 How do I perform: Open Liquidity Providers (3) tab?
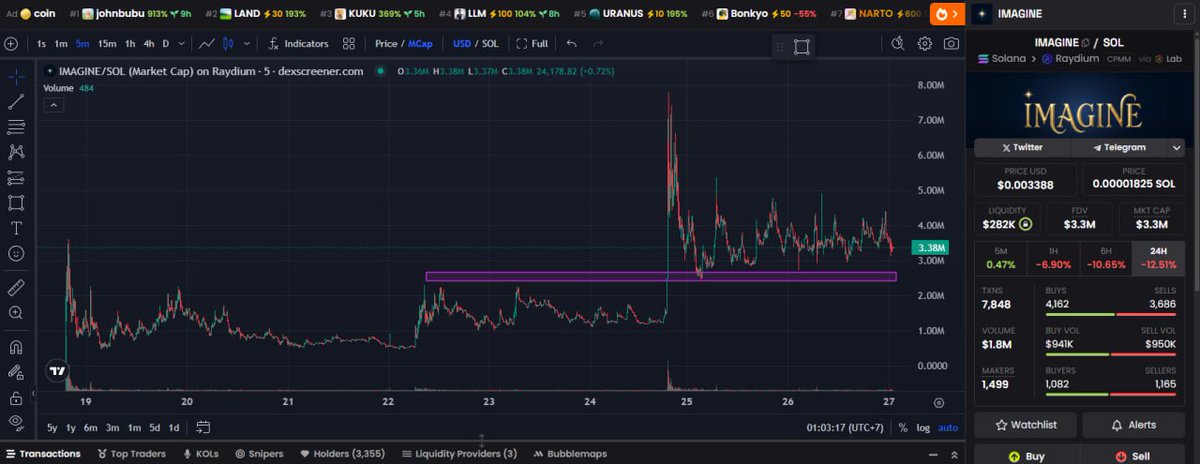point(459,453)
